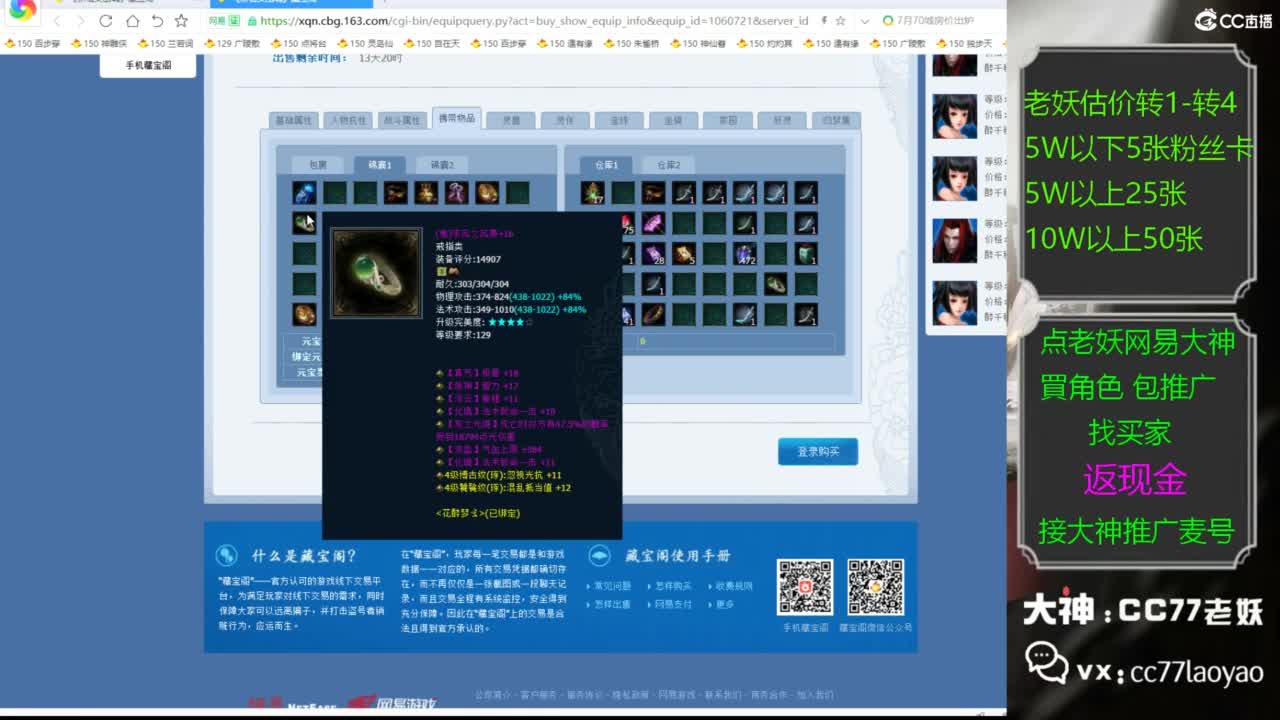The height and width of the screenshot is (720, 1280).
Task: Go back with the browser back arrow
Action: 57,21
